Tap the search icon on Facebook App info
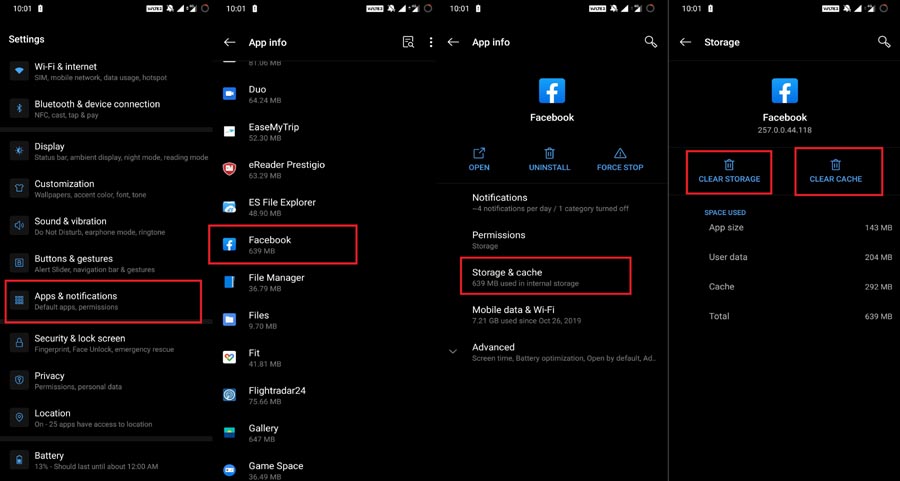 point(650,42)
